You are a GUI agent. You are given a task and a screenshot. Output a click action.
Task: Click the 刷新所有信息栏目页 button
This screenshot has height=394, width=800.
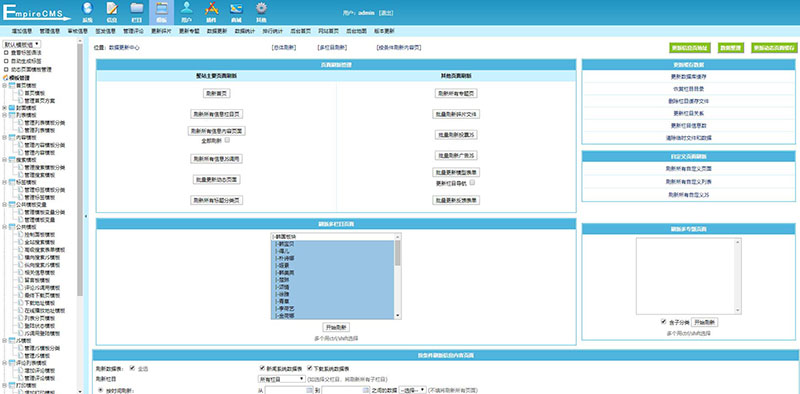pos(216,114)
